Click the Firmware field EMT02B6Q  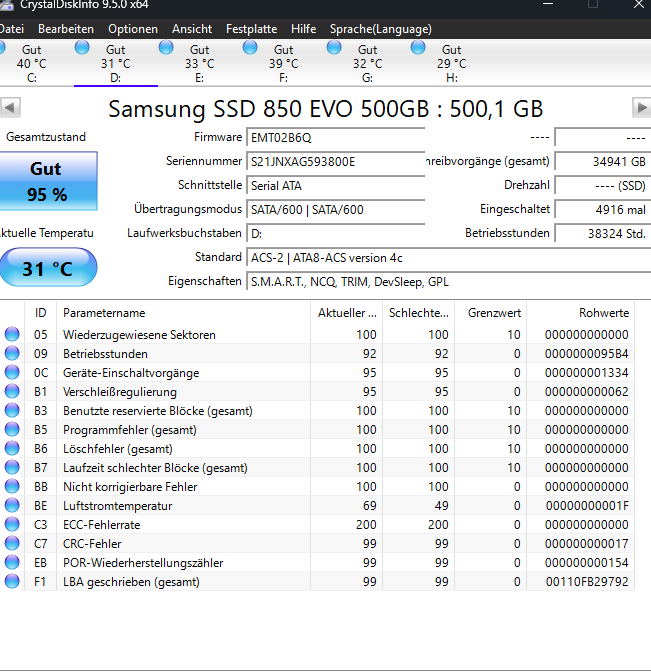coord(336,138)
